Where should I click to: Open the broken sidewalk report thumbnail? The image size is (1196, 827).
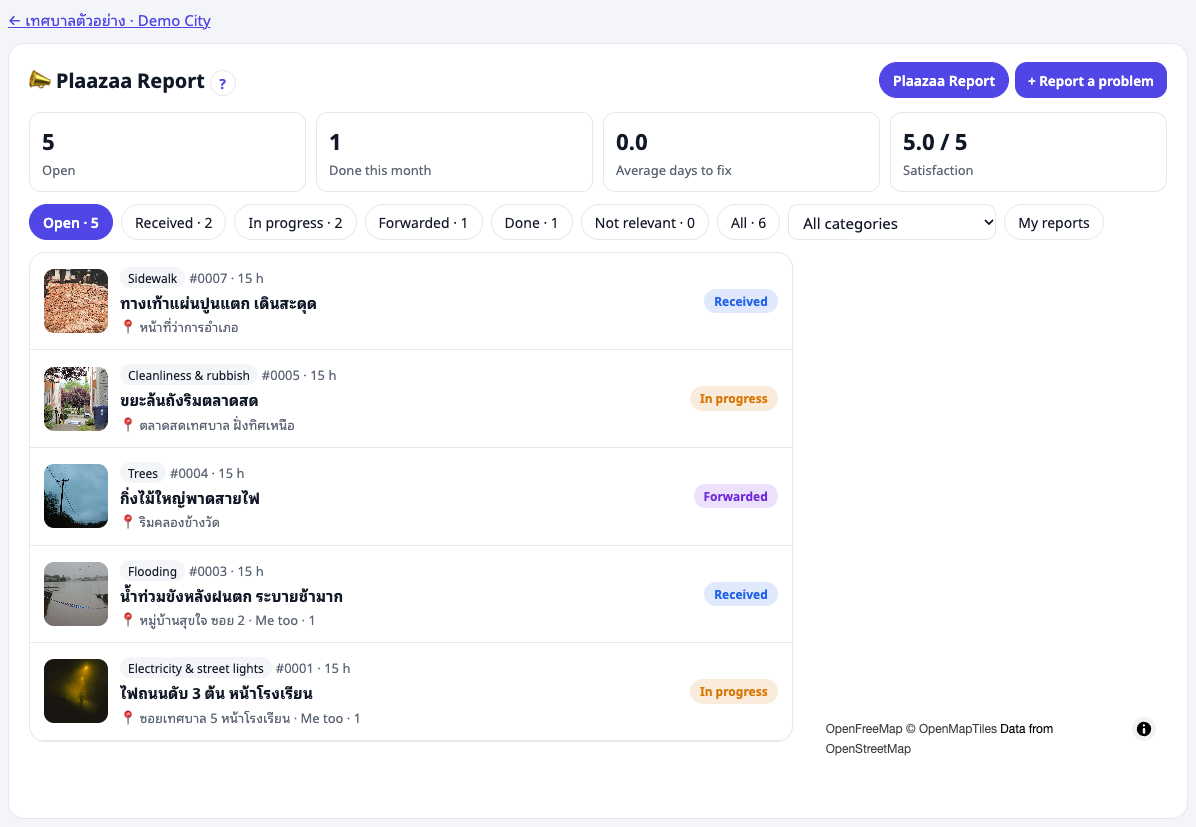point(76,301)
